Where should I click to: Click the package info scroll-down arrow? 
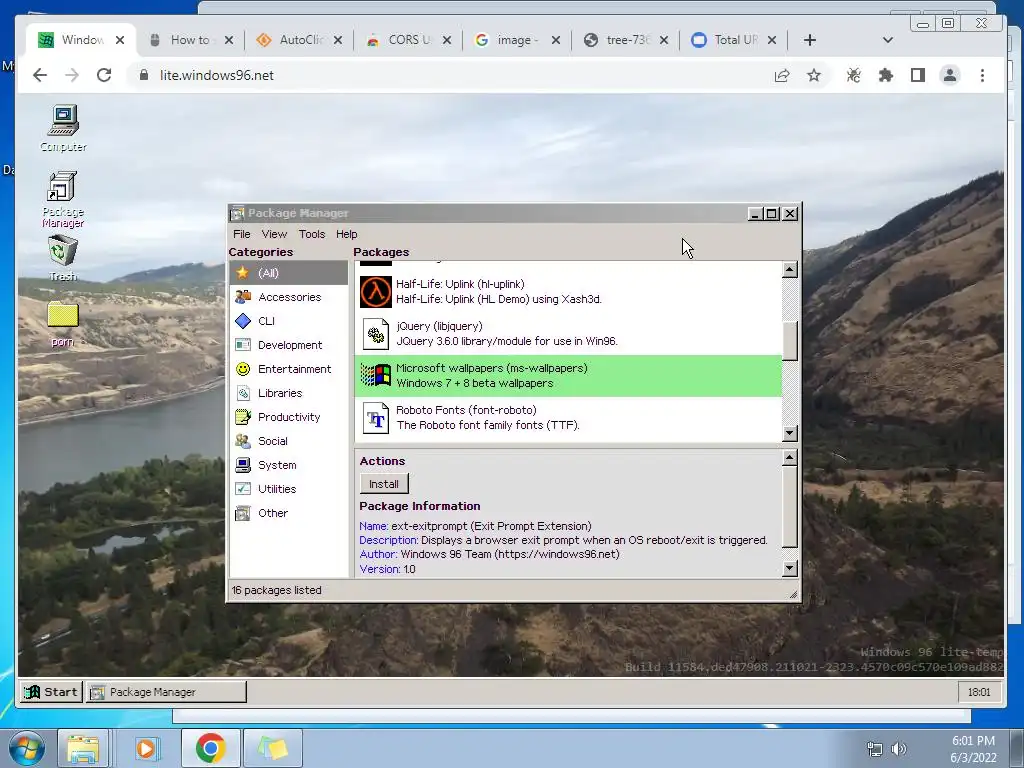click(x=790, y=568)
